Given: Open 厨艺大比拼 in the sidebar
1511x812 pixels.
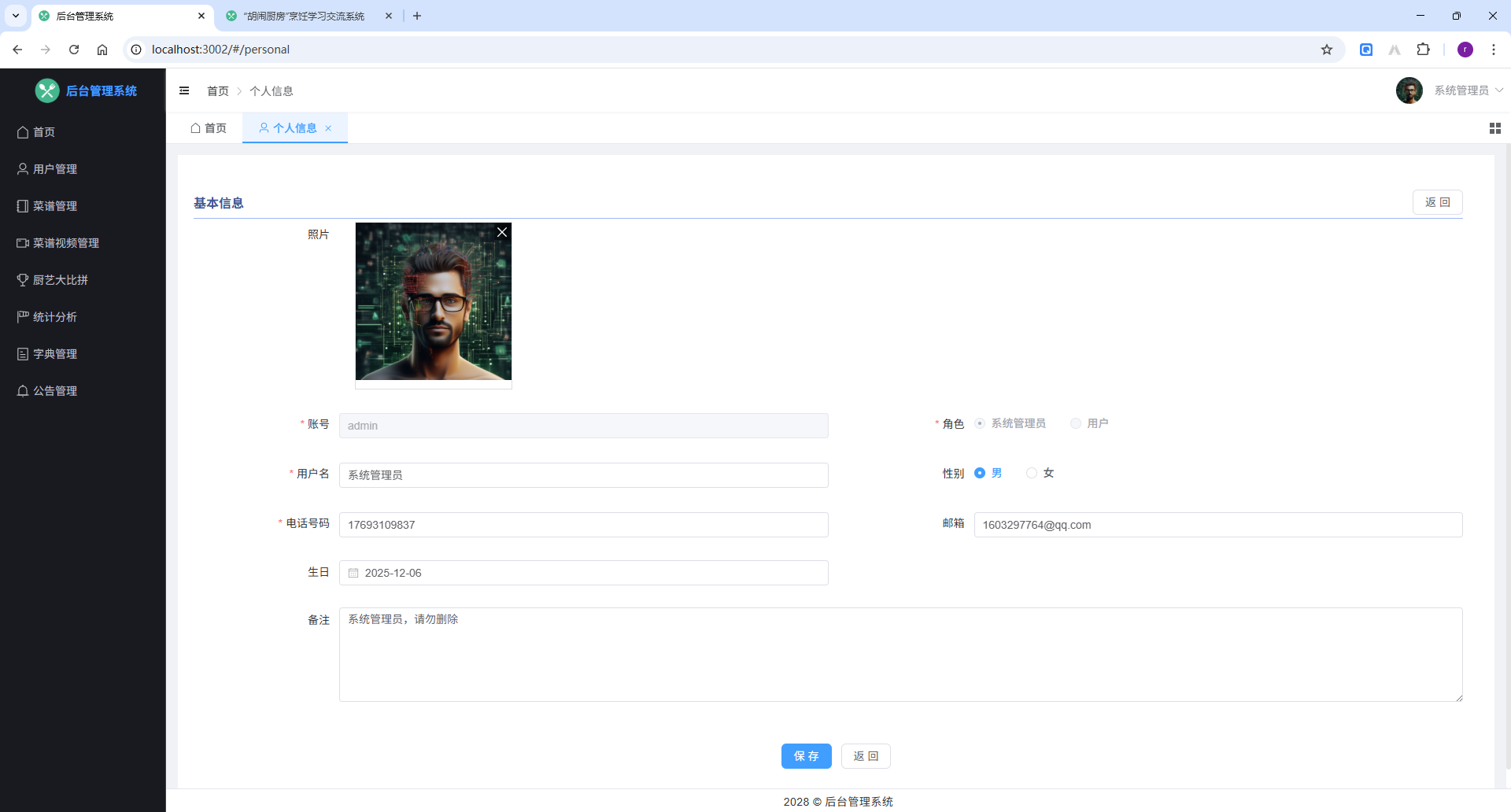Looking at the screenshot, I should [x=83, y=280].
